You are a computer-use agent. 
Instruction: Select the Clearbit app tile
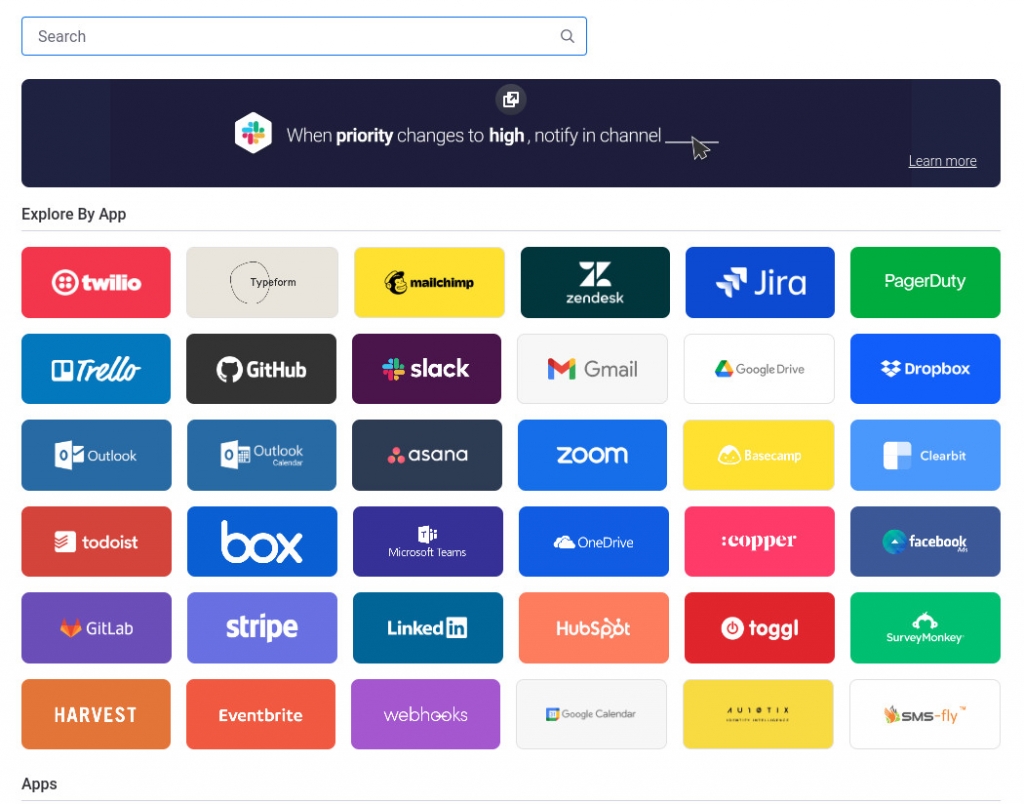coord(925,455)
